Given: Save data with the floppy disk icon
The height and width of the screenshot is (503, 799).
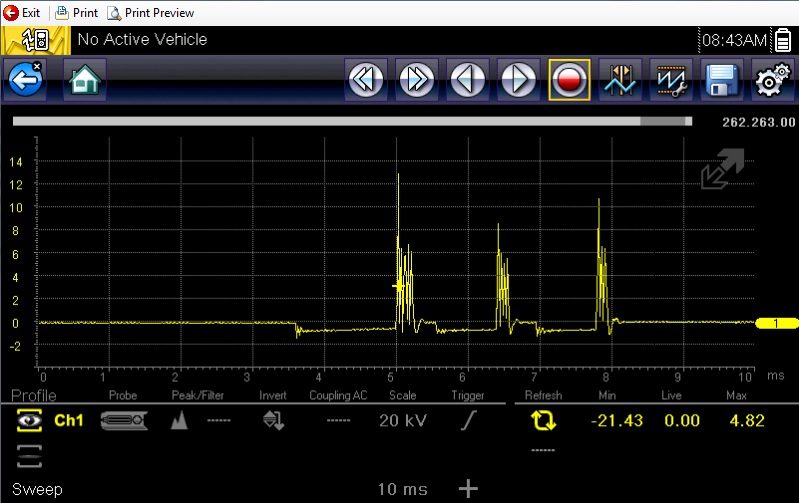Looking at the screenshot, I should [722, 80].
